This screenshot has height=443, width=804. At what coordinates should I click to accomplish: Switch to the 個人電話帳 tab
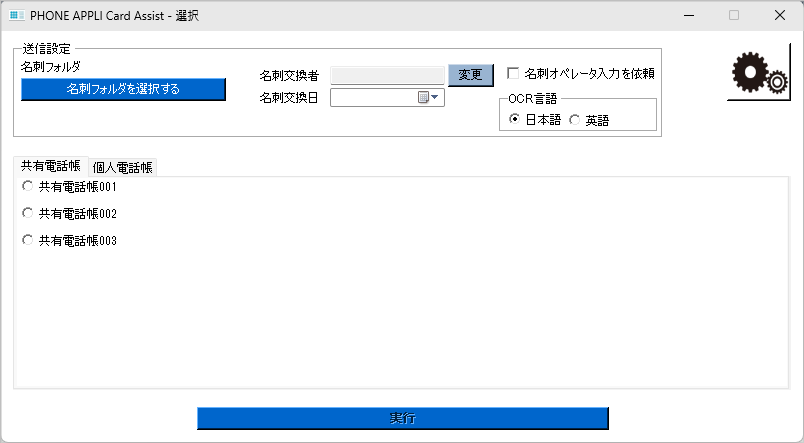pos(123,168)
